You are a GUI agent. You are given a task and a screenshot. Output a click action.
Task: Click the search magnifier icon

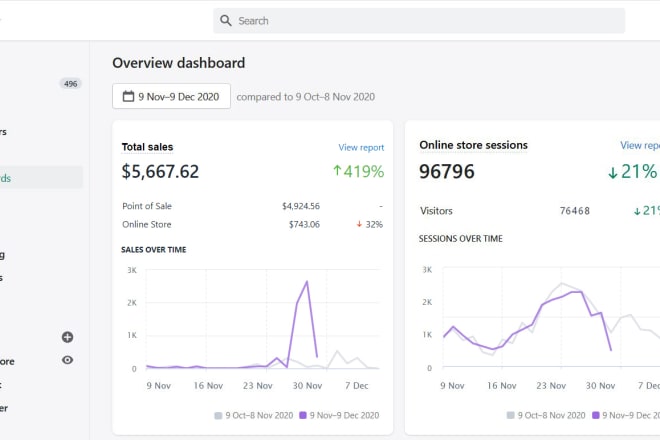pyautogui.click(x=226, y=21)
